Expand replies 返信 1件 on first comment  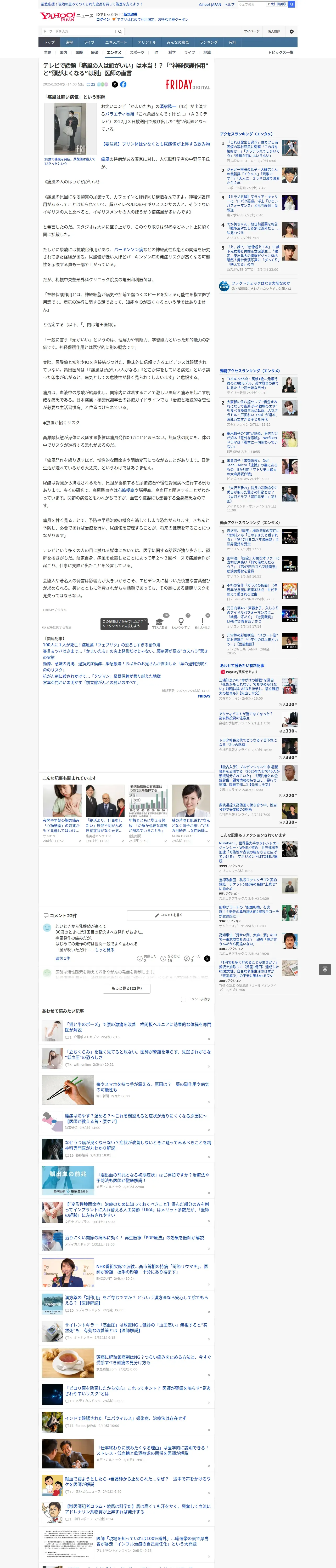click(63, 959)
